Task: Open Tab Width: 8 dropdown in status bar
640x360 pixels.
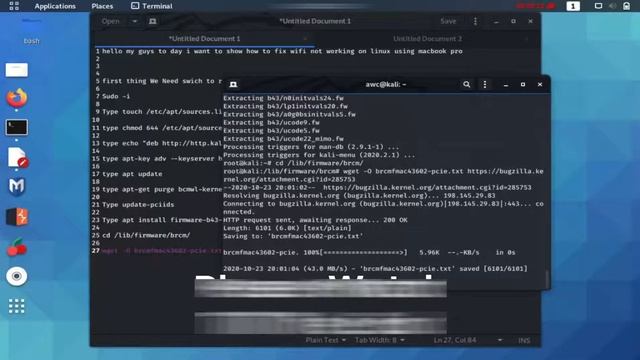Action: pos(379,340)
